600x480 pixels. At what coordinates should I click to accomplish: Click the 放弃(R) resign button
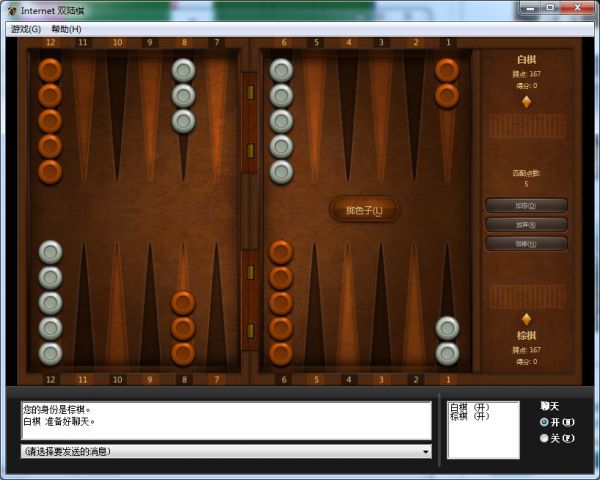[x=526, y=225]
